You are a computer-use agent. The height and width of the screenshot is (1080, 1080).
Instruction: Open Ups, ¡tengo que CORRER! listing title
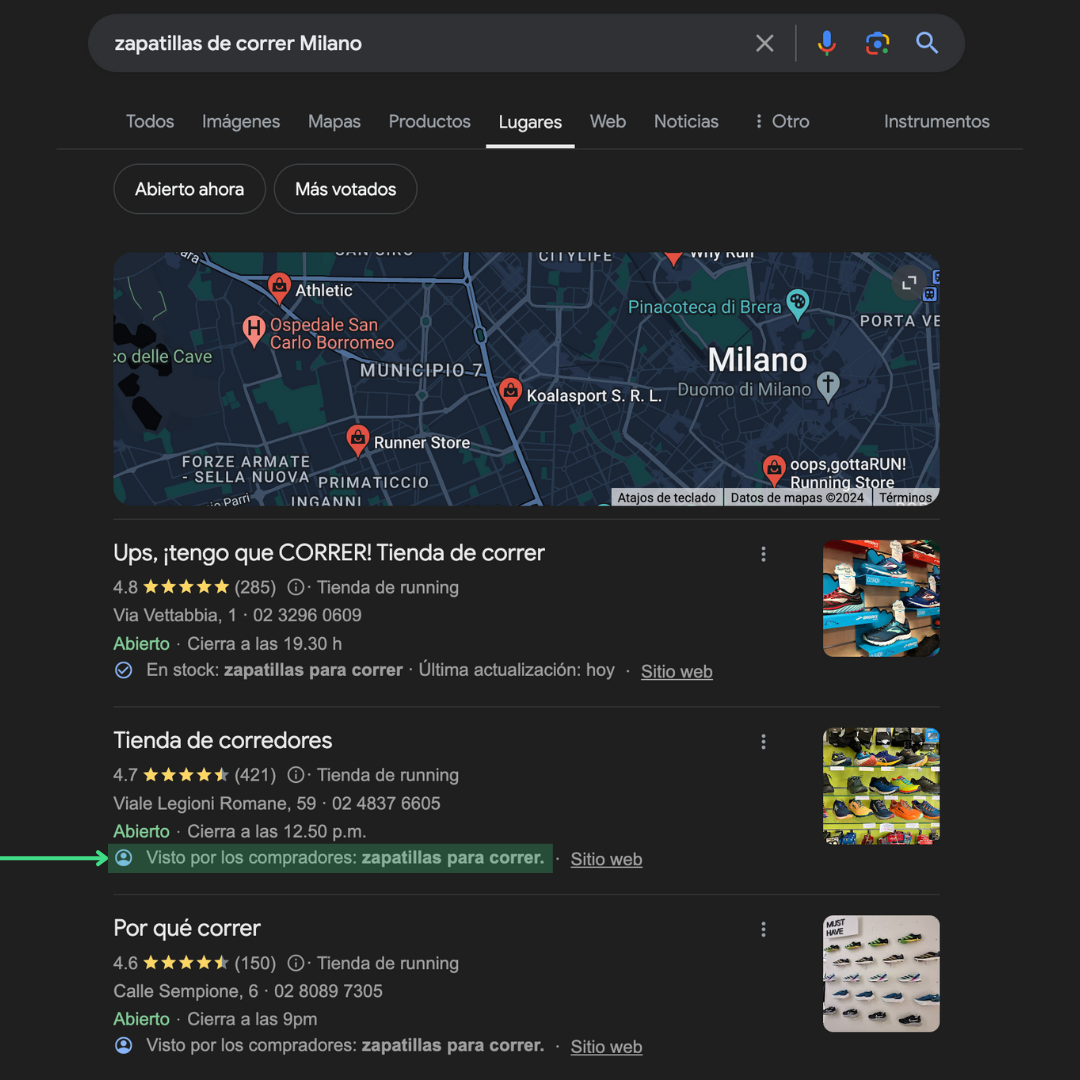pyautogui.click(x=329, y=552)
